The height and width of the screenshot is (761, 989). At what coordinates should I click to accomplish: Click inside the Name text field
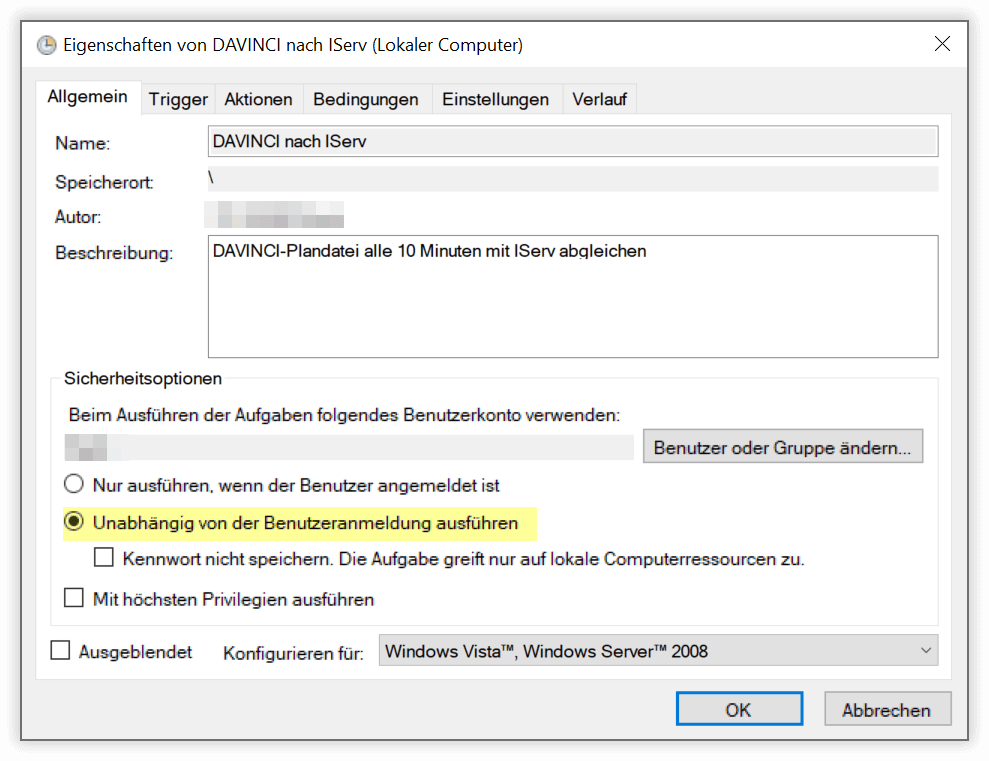pos(572,140)
